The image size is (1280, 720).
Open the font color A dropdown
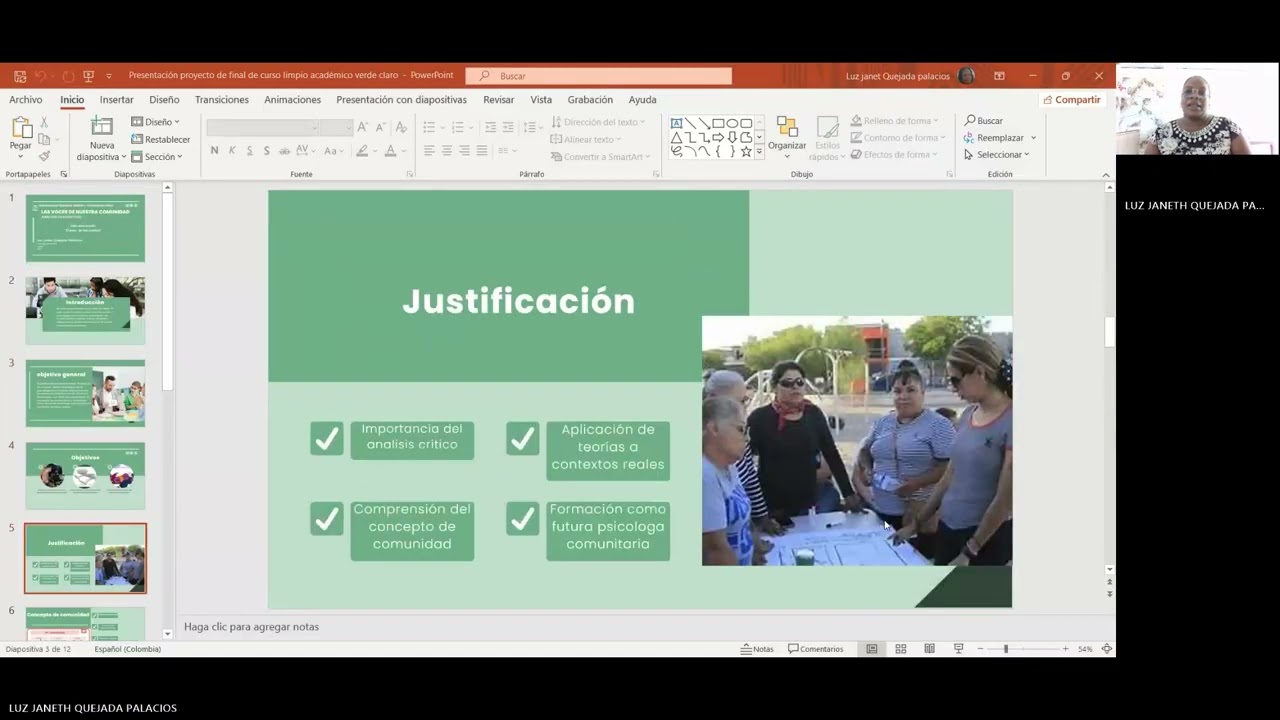[x=402, y=151]
